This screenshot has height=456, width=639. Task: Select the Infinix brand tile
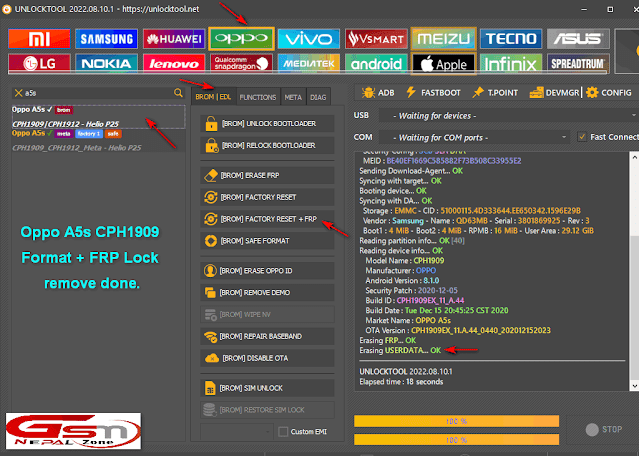[x=511, y=63]
